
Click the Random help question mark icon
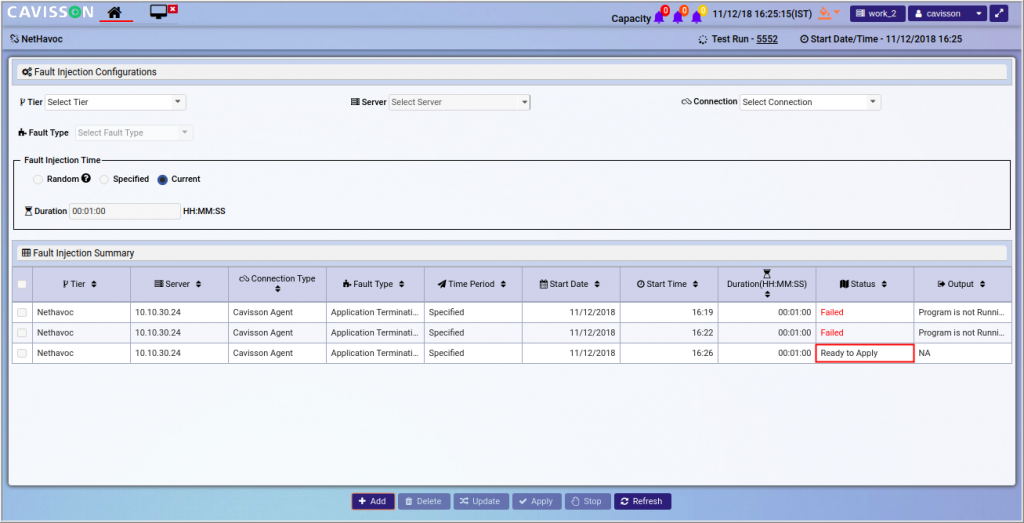tap(86, 178)
